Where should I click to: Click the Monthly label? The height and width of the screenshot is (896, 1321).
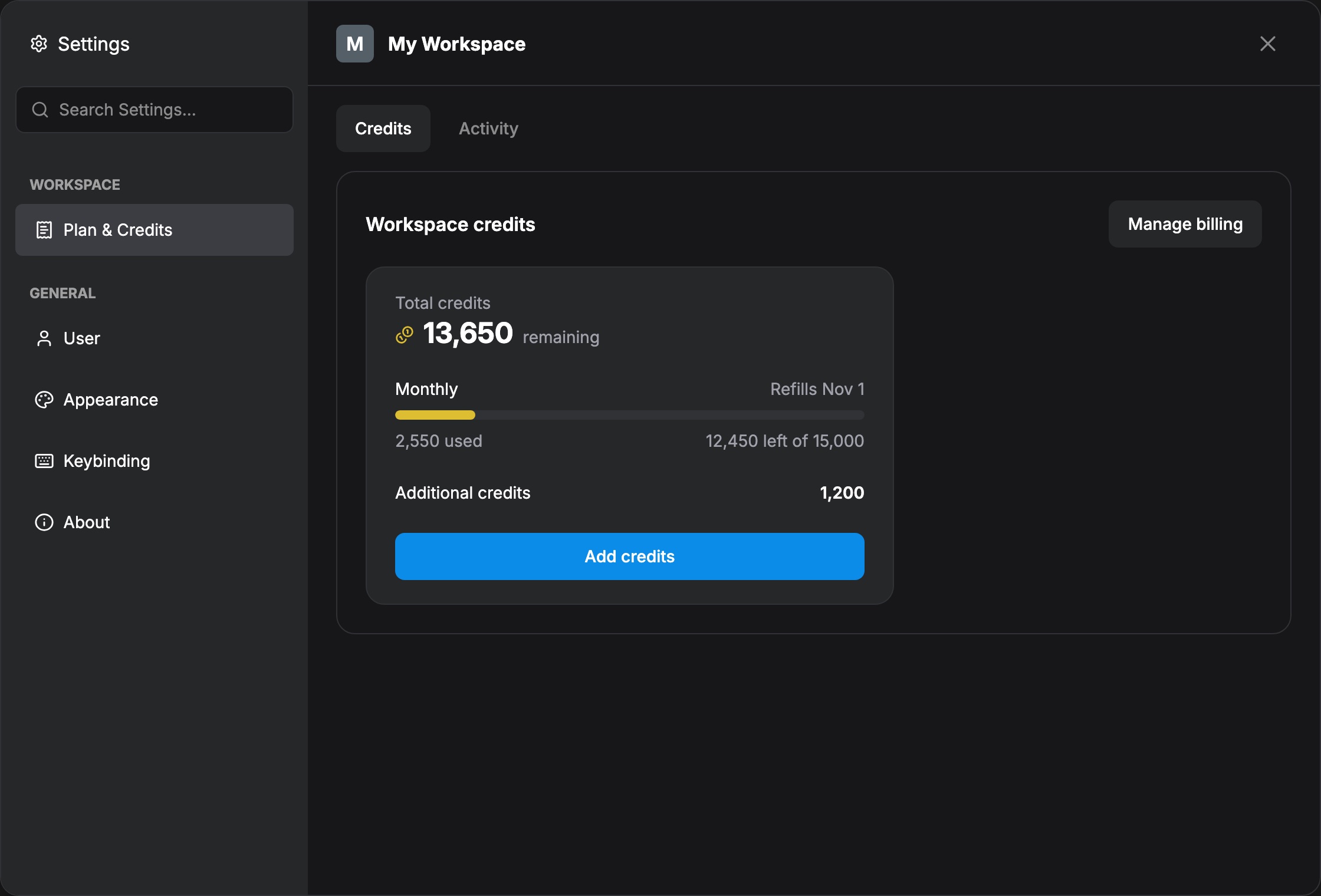click(426, 389)
